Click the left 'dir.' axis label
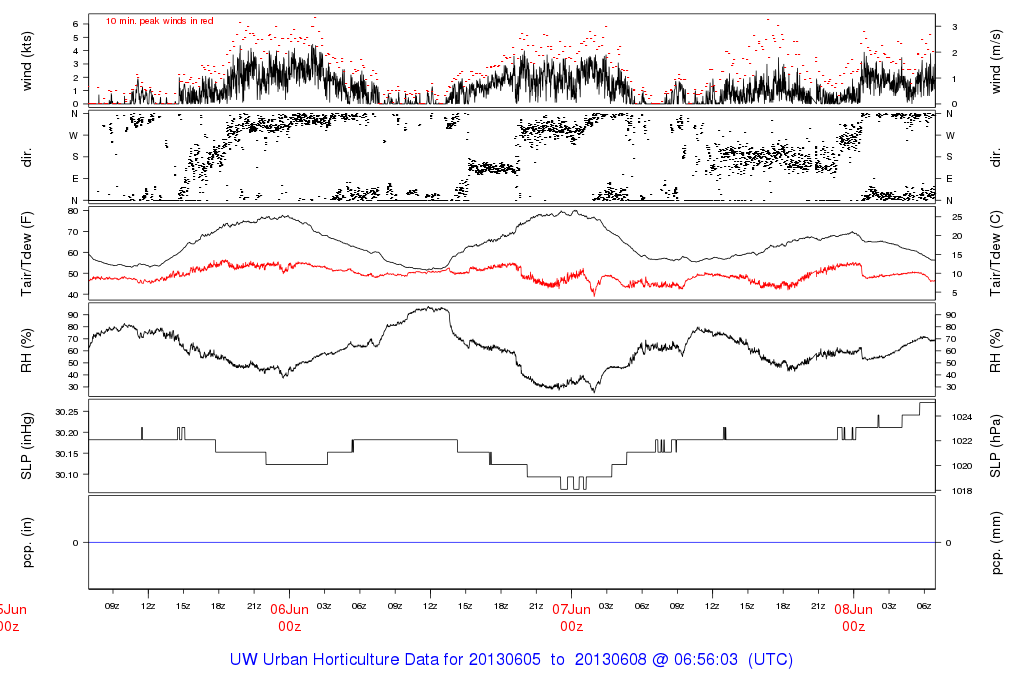 [27, 157]
